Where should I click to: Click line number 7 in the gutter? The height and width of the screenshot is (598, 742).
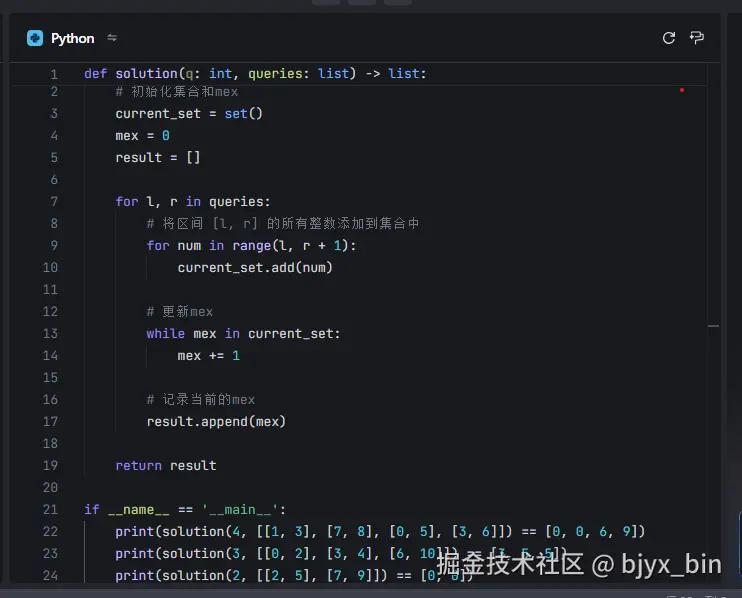point(54,202)
